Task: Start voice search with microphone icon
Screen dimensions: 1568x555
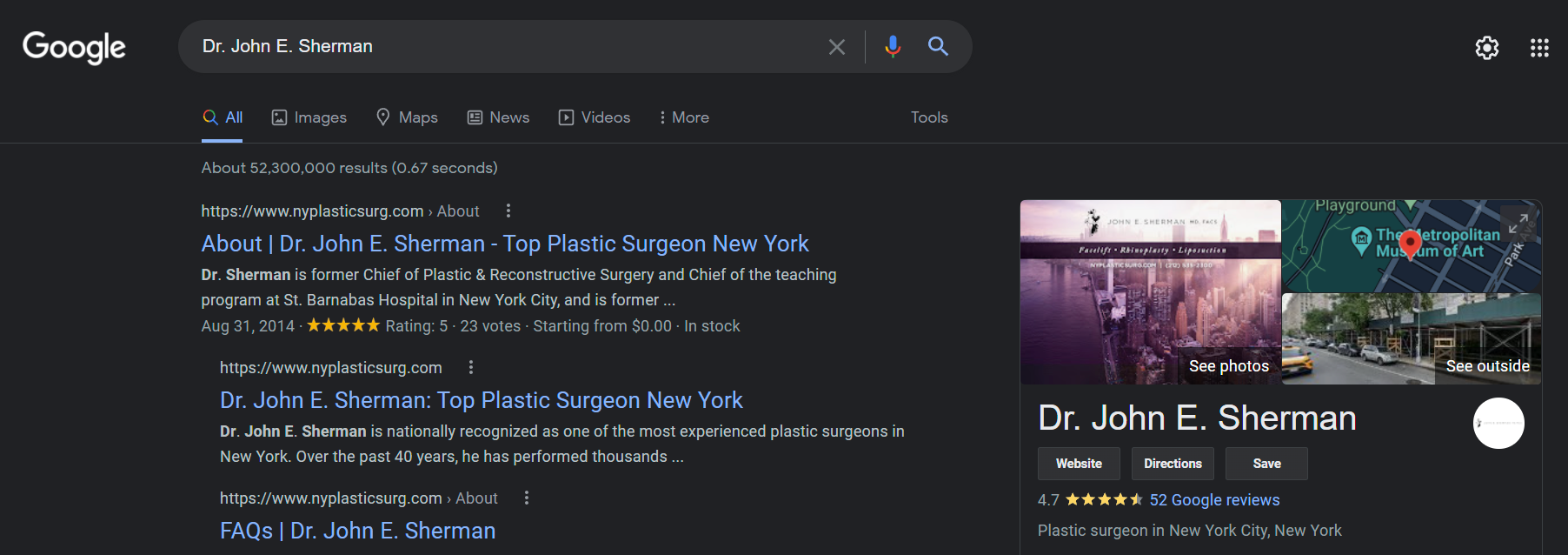Action: coord(892,47)
